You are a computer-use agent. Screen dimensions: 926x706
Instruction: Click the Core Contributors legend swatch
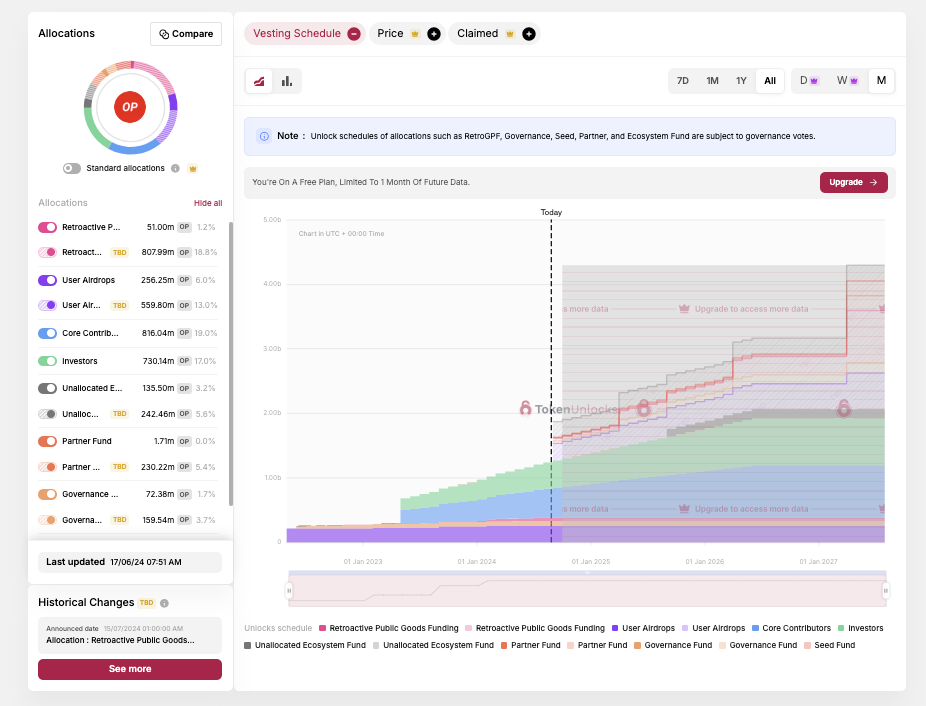(755, 628)
